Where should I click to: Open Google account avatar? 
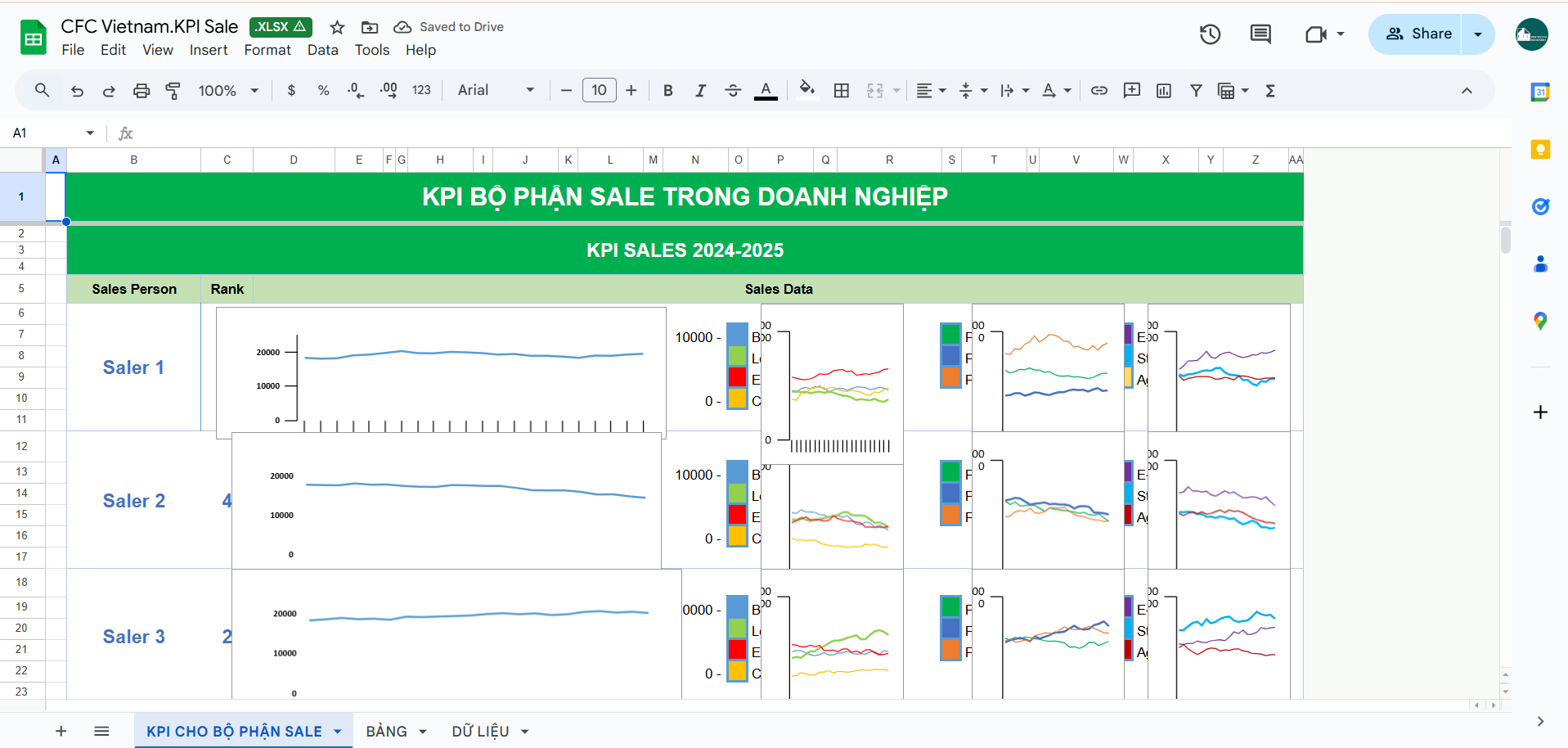pyautogui.click(x=1531, y=34)
